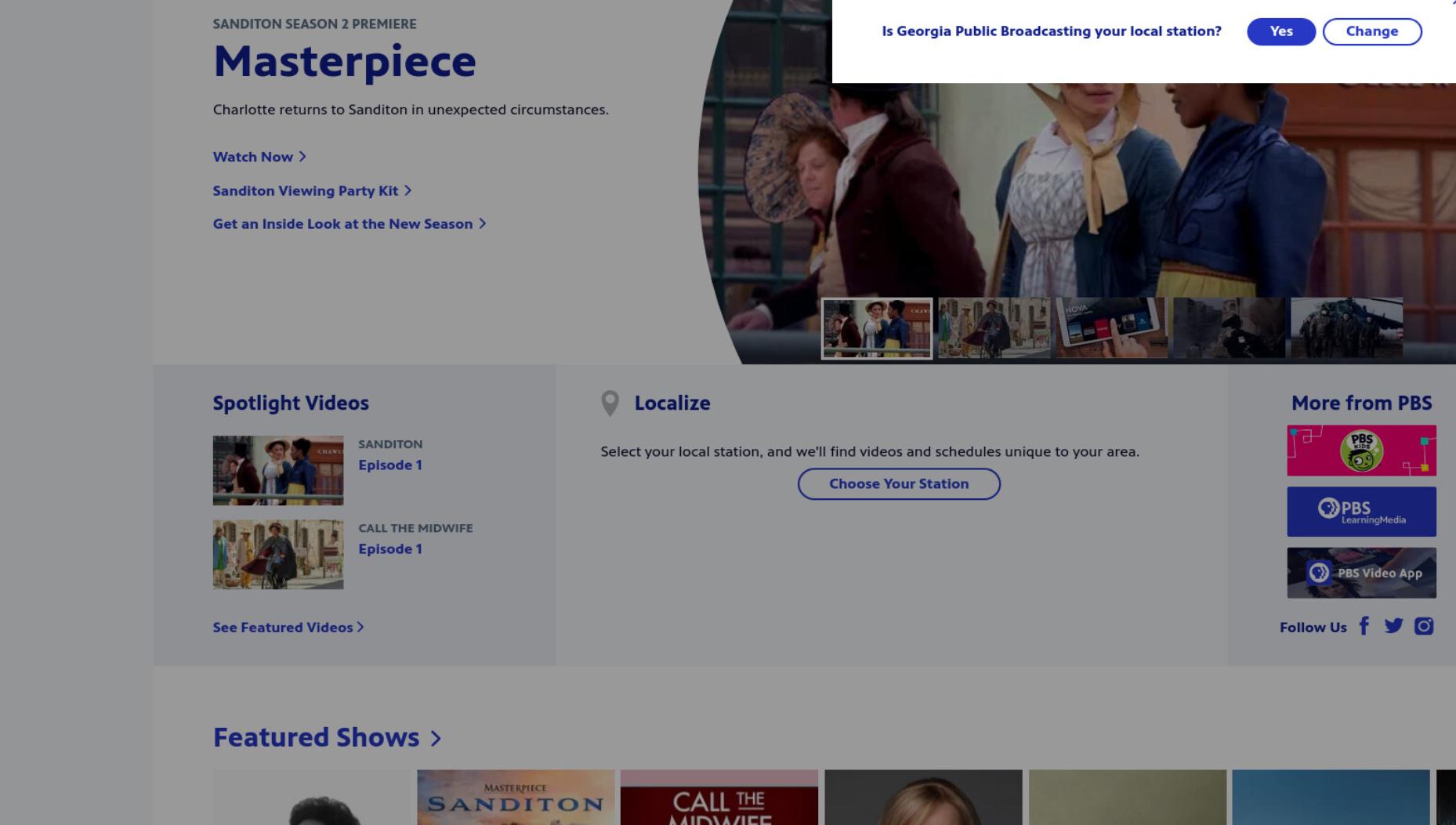Open the black-and-white first featured show poster

(x=312, y=798)
